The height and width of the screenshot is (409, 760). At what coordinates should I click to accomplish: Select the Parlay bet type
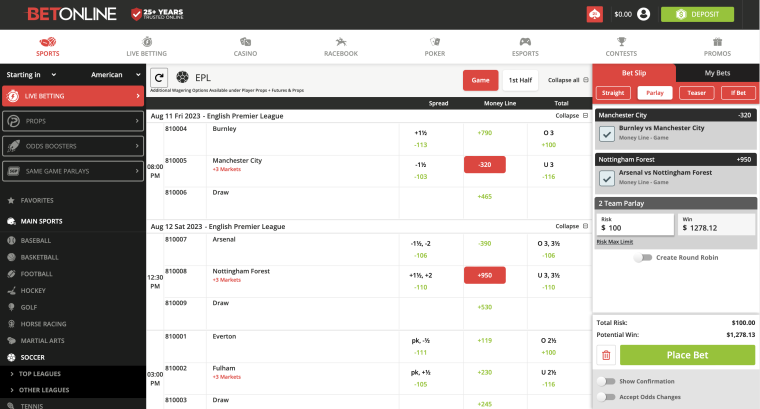tap(655, 93)
